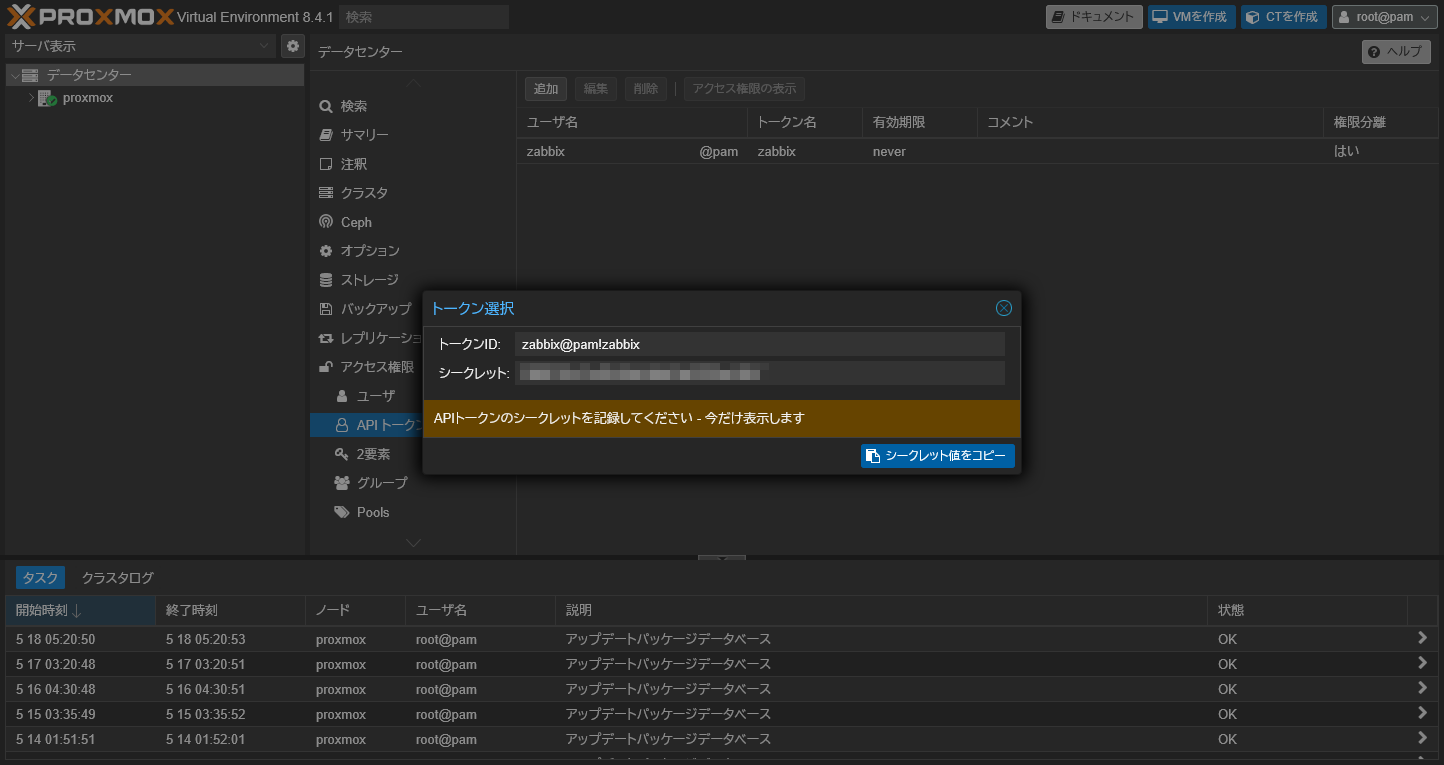
Task: Select the datacenter icon in tree
Action: 30,75
